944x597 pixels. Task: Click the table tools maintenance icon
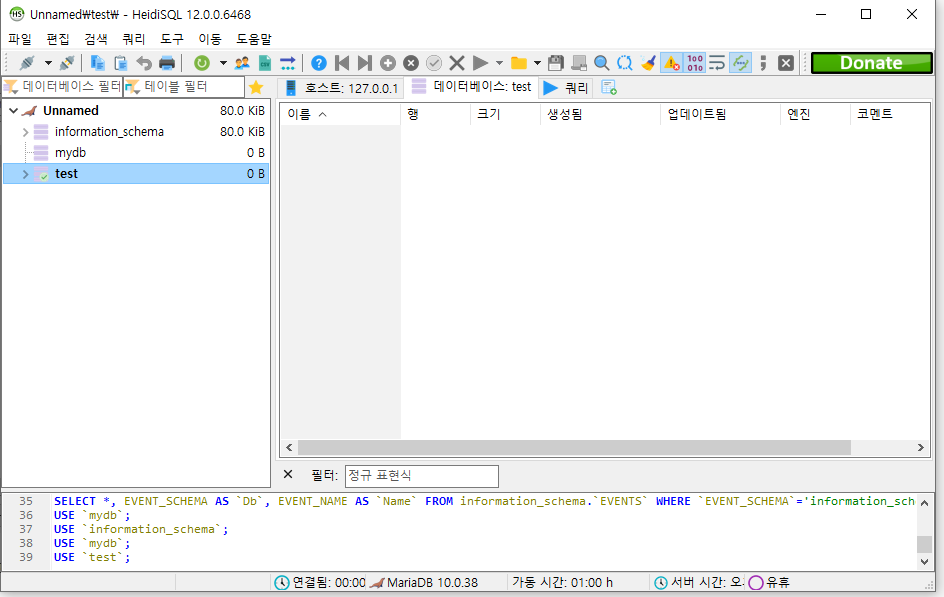(288, 63)
